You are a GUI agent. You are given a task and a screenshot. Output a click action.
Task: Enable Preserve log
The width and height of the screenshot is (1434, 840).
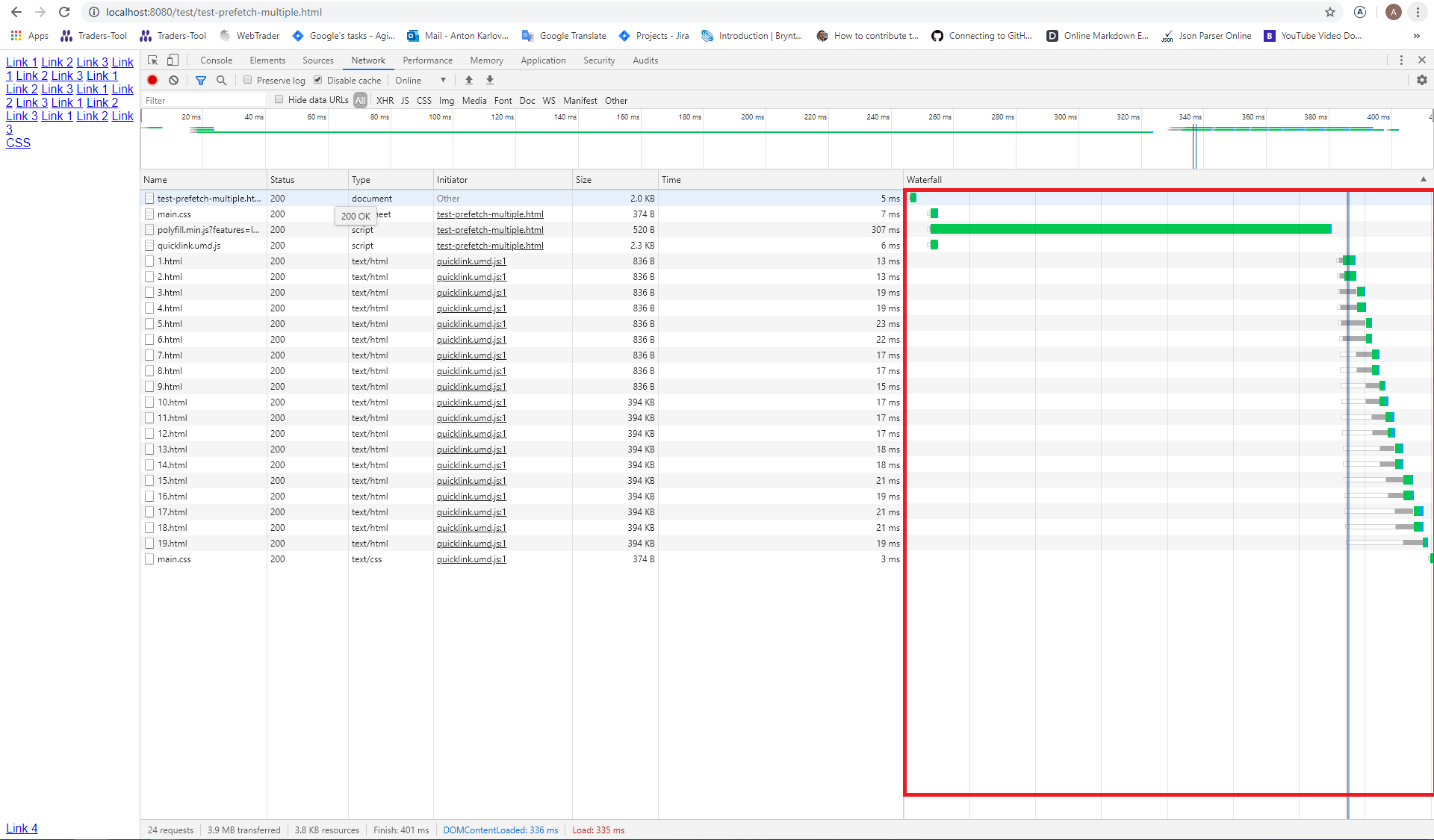247,79
